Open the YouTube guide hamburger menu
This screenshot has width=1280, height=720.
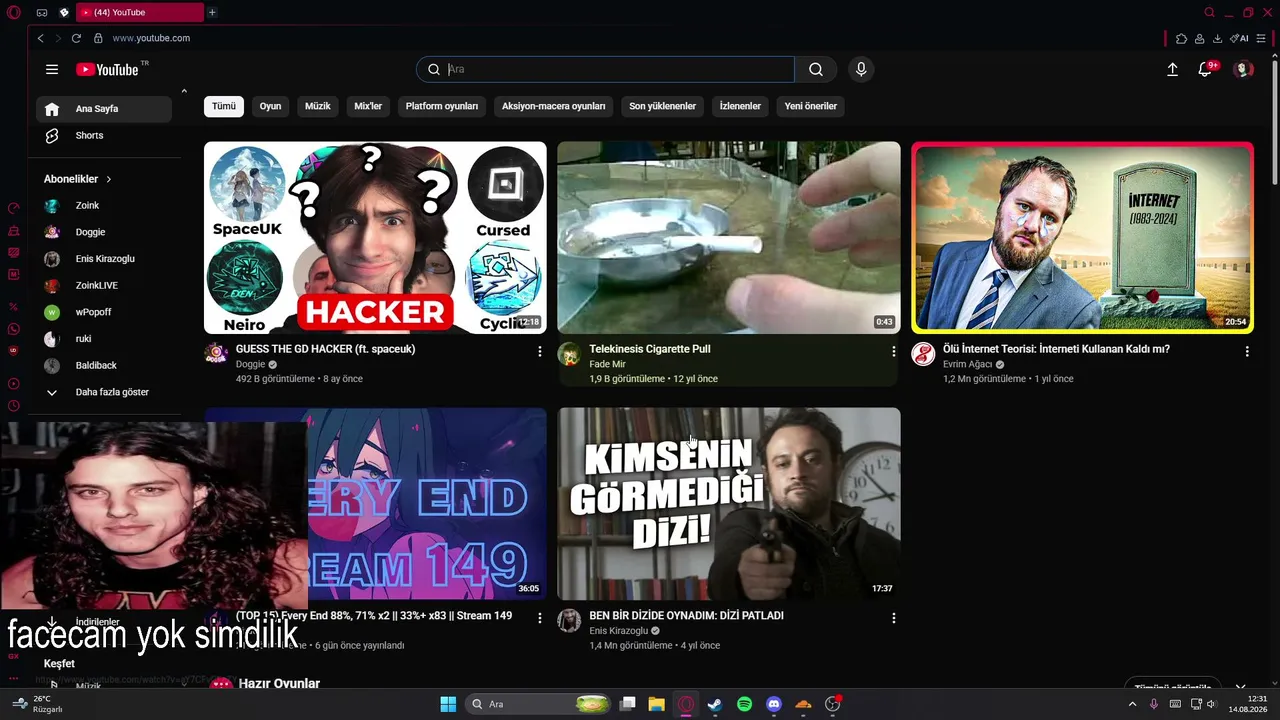click(52, 69)
